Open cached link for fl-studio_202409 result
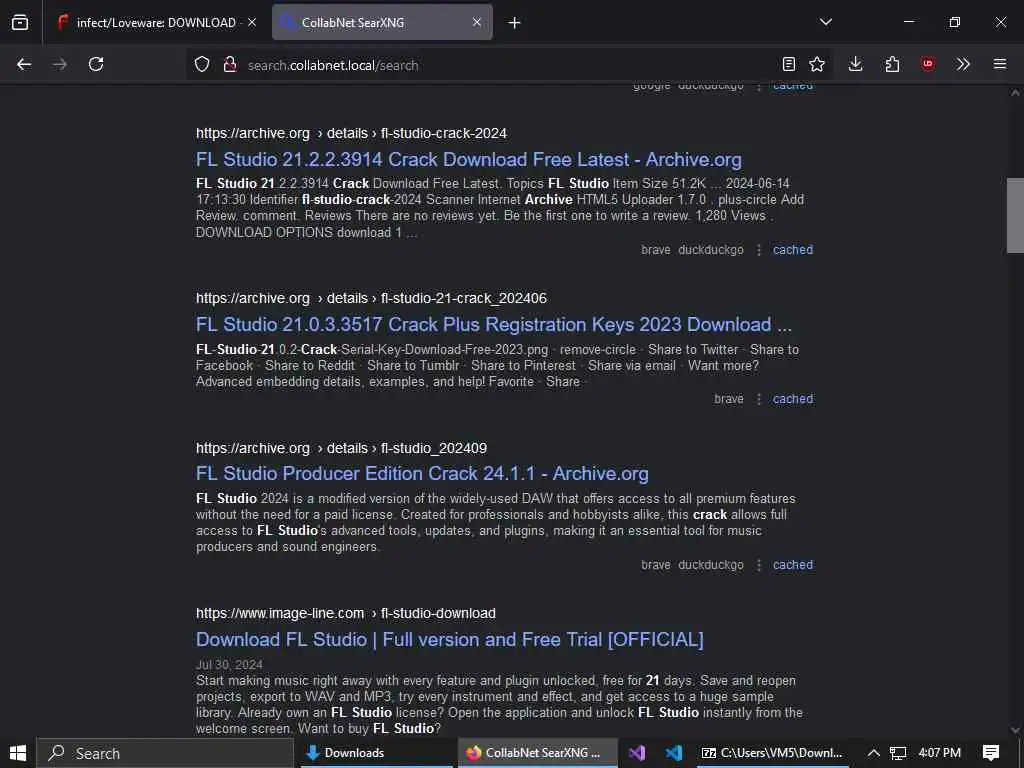 pos(793,564)
